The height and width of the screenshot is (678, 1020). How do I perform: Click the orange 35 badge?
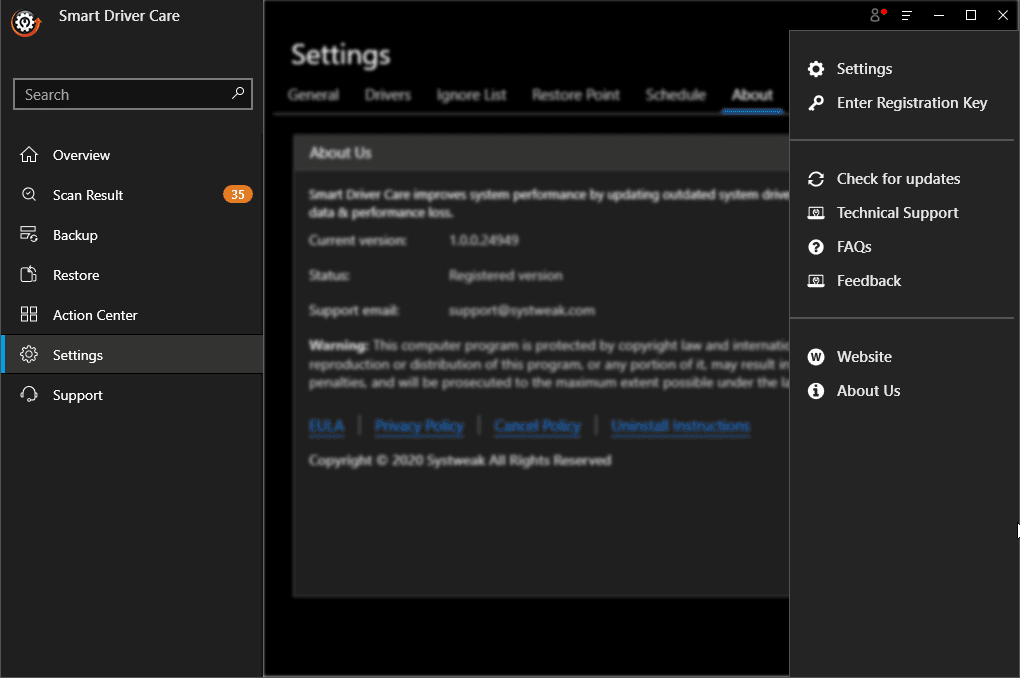[x=238, y=195]
